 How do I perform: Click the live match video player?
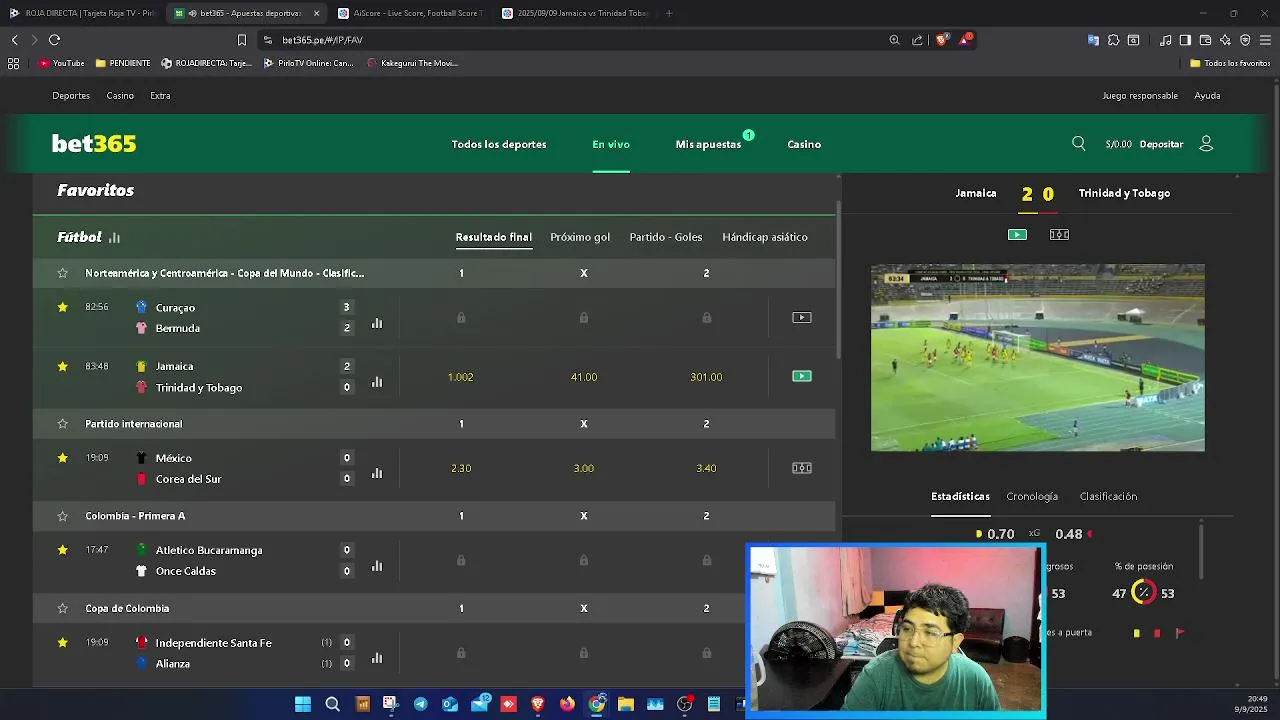pos(1037,358)
